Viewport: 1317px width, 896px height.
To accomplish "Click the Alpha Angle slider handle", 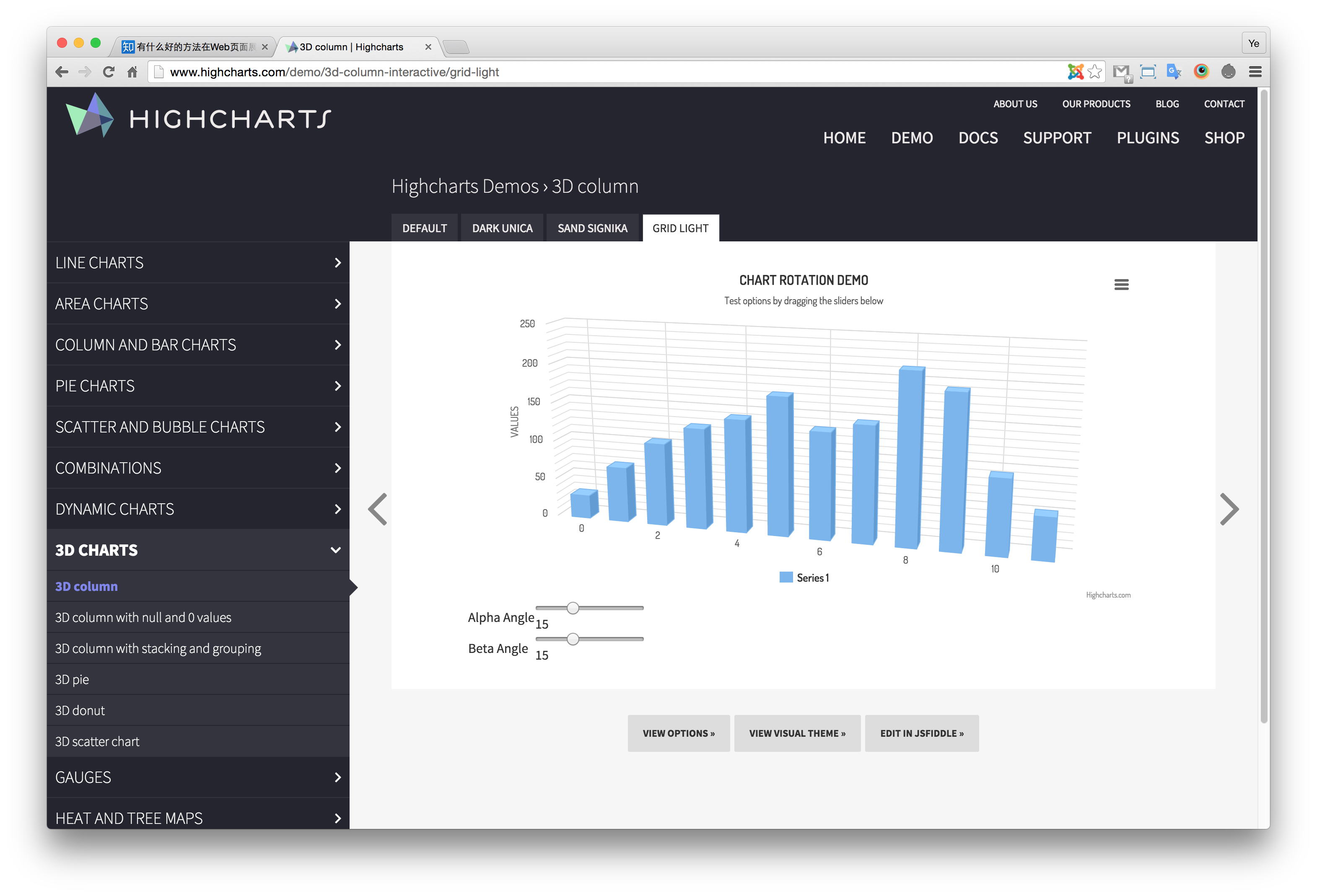I will (573, 608).
